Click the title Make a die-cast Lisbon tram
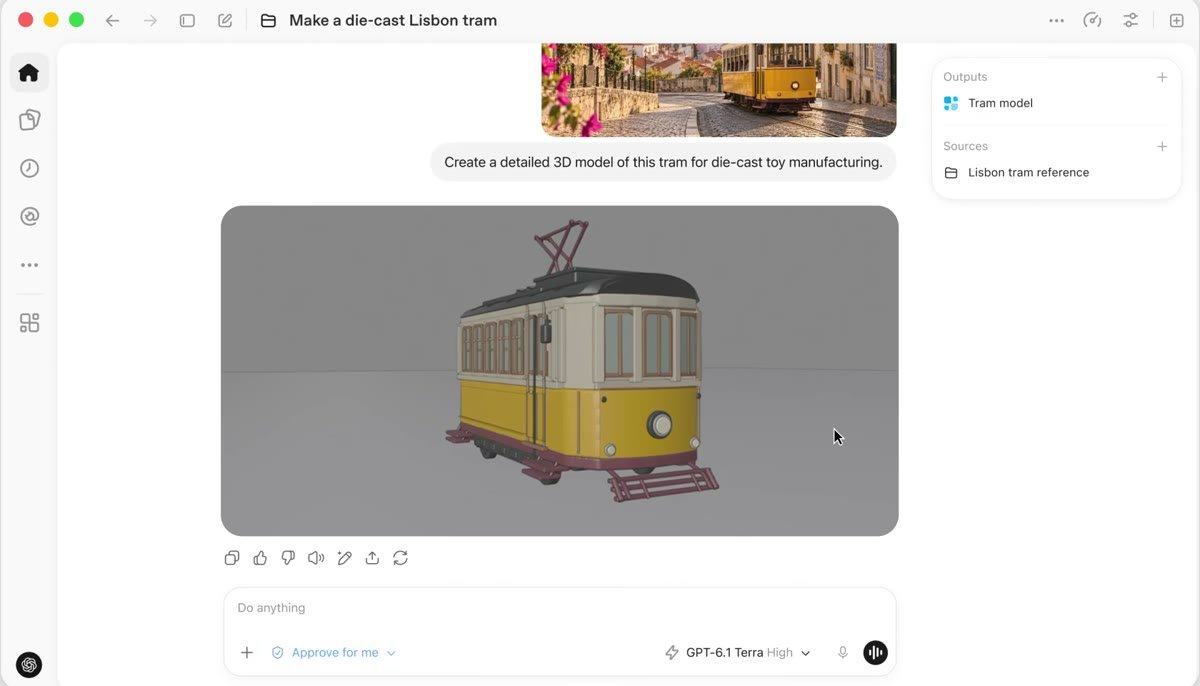 pos(393,20)
